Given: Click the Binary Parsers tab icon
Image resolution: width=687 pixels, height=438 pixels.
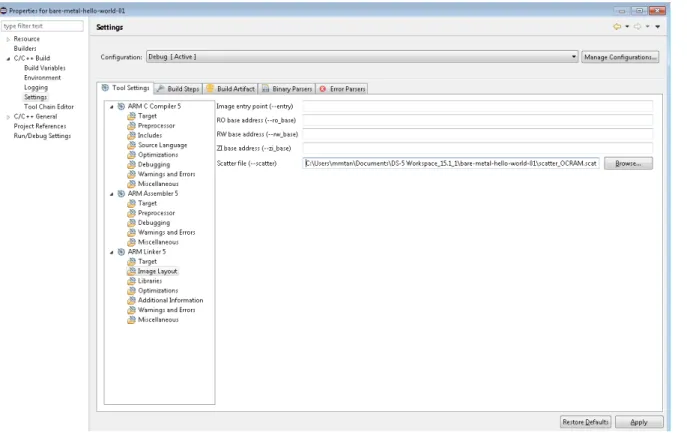Looking at the screenshot, I should [266, 88].
